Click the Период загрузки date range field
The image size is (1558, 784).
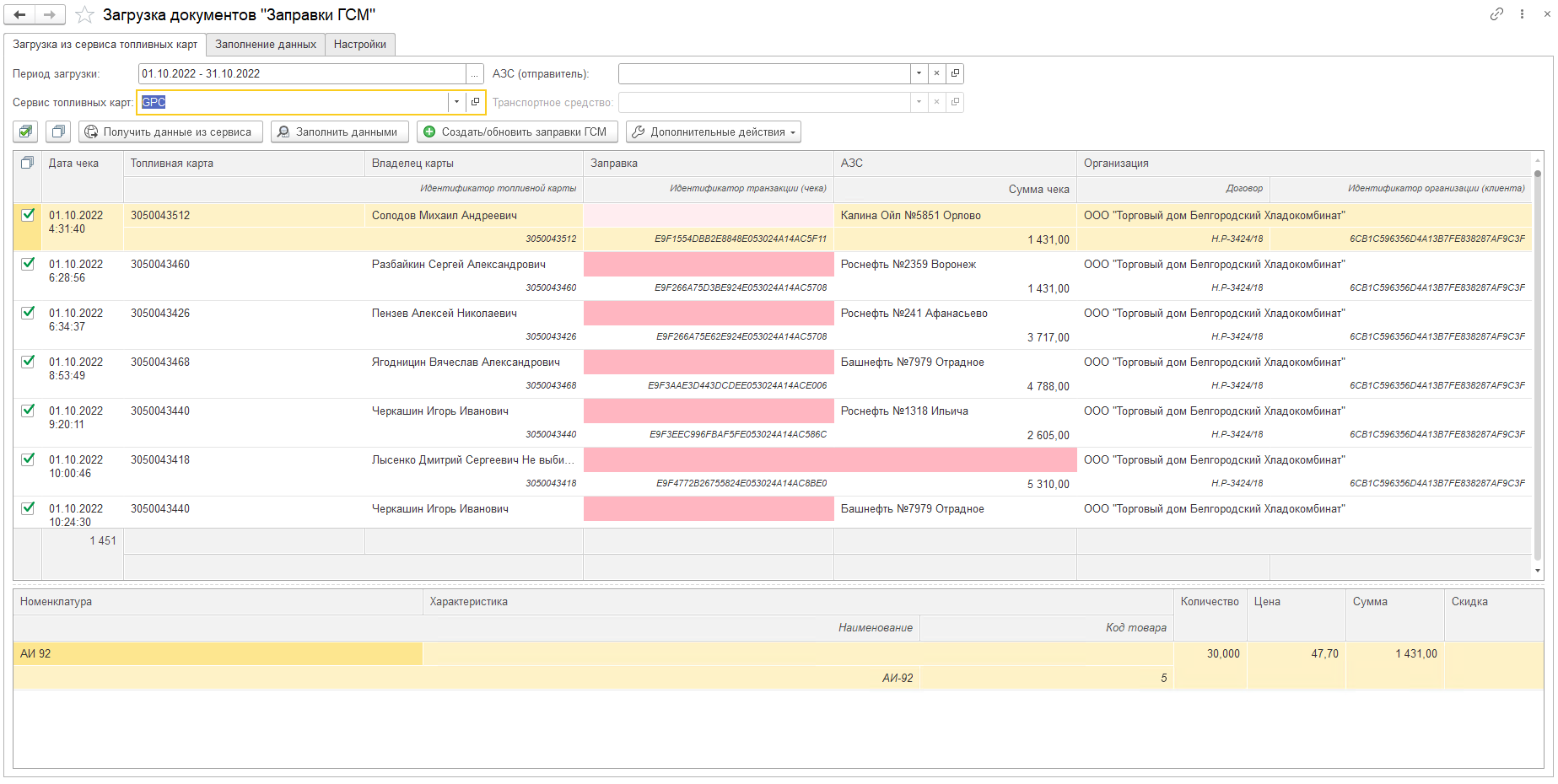301,74
